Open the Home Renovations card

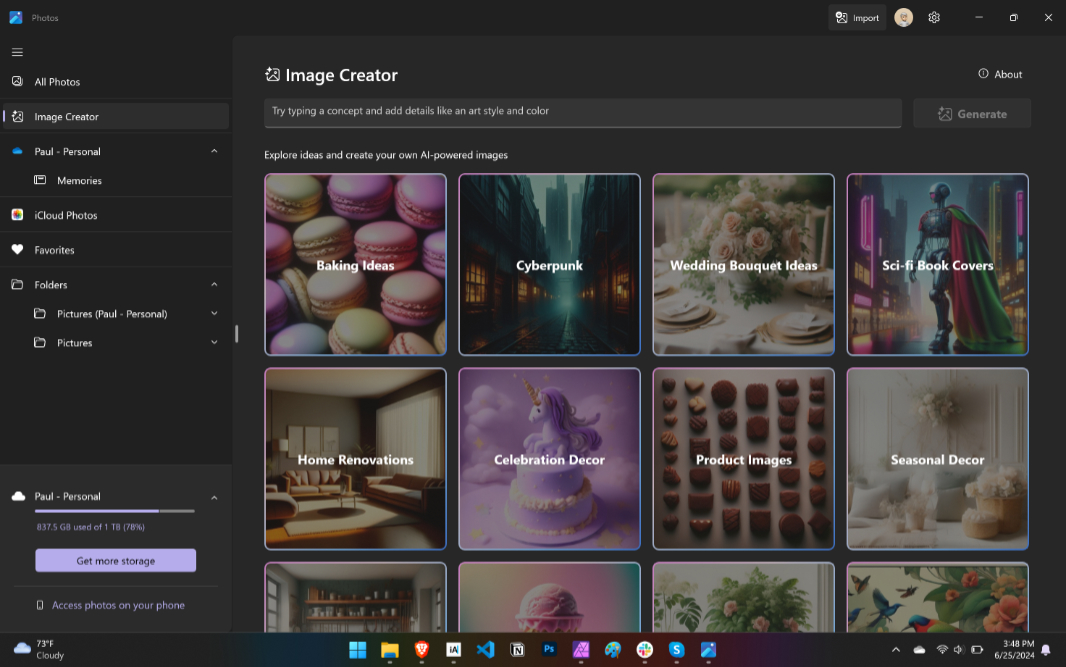356,459
